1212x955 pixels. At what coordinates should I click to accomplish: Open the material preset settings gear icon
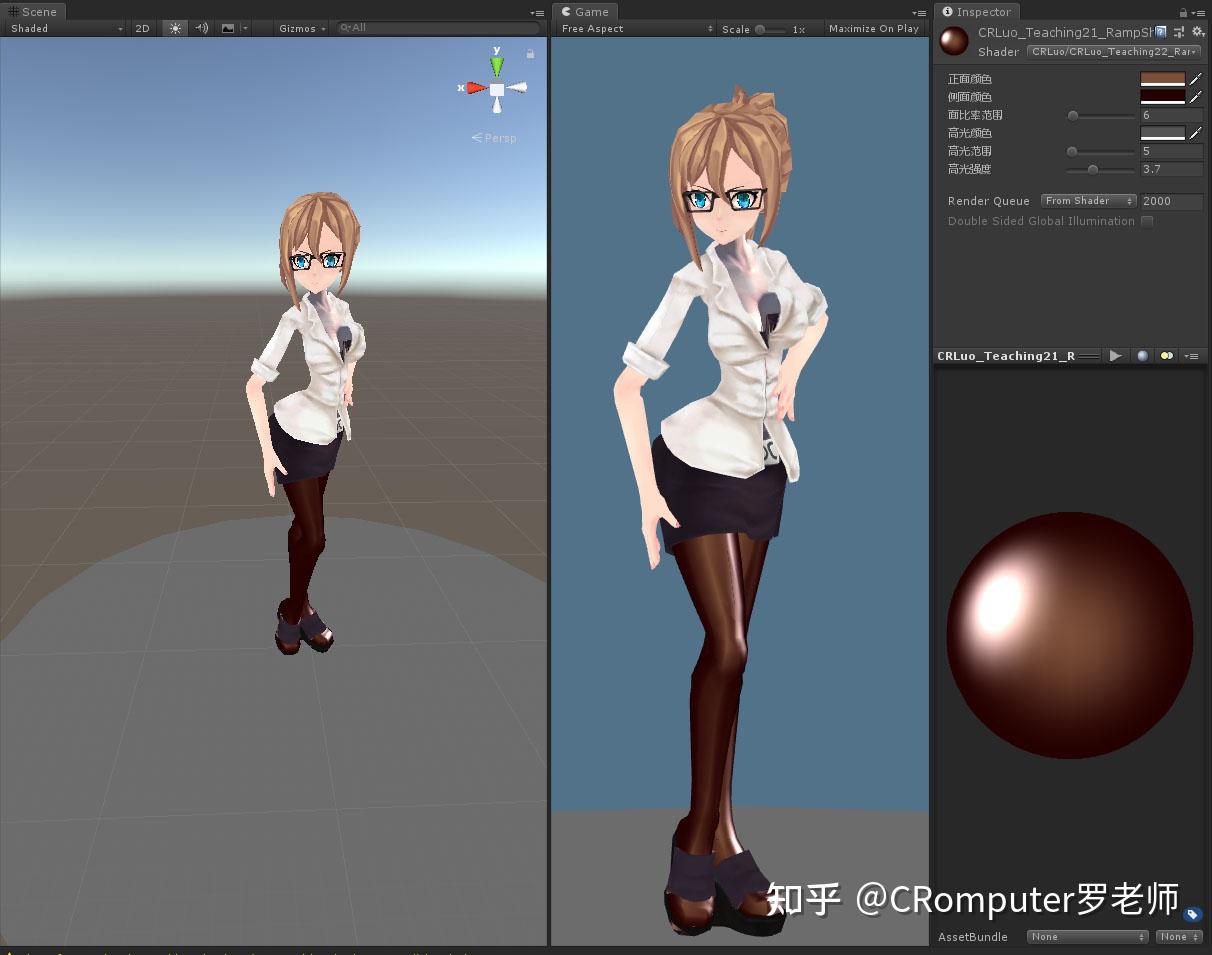[x=1196, y=31]
